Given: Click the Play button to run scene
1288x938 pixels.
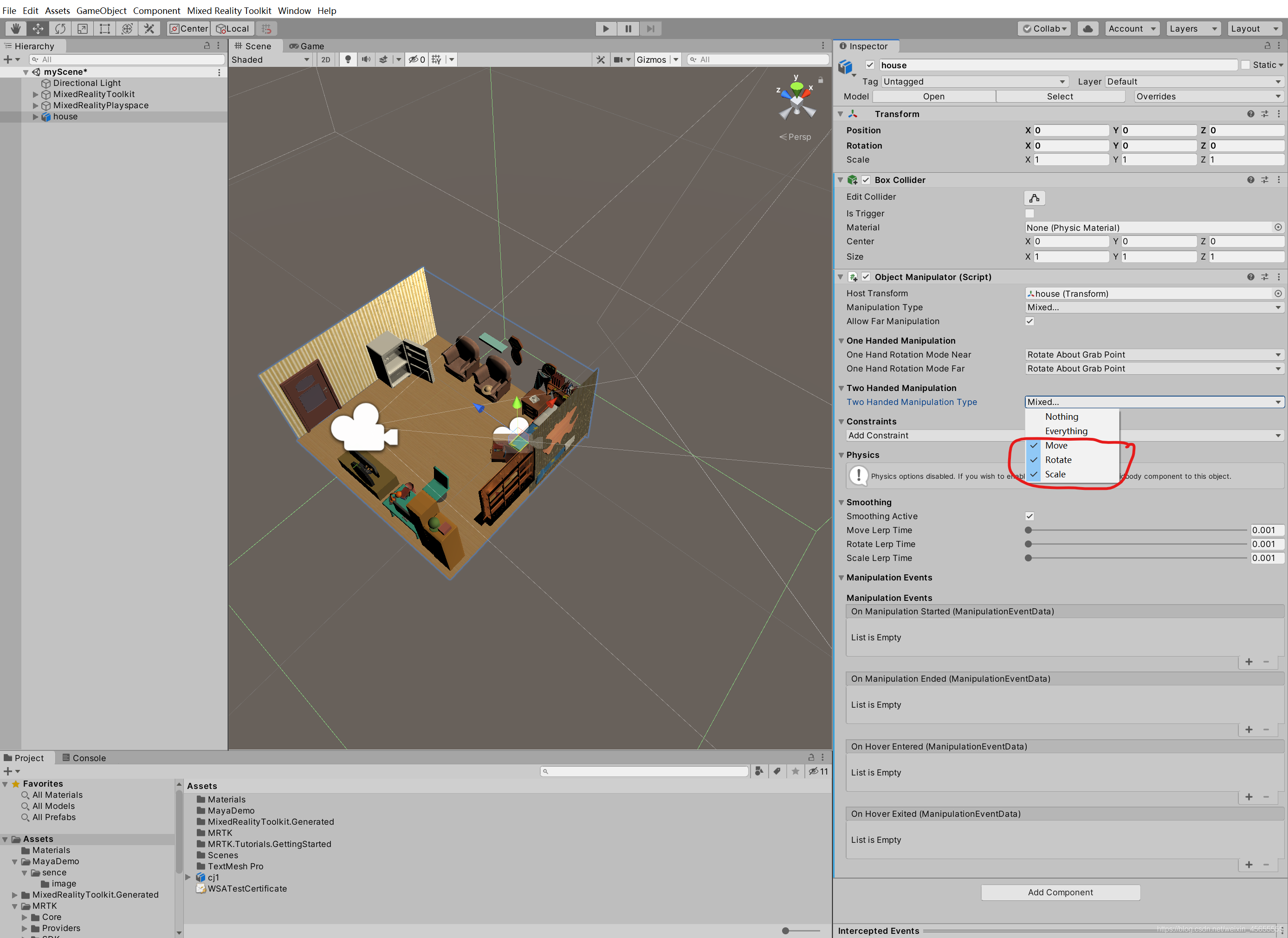Looking at the screenshot, I should coord(604,28).
